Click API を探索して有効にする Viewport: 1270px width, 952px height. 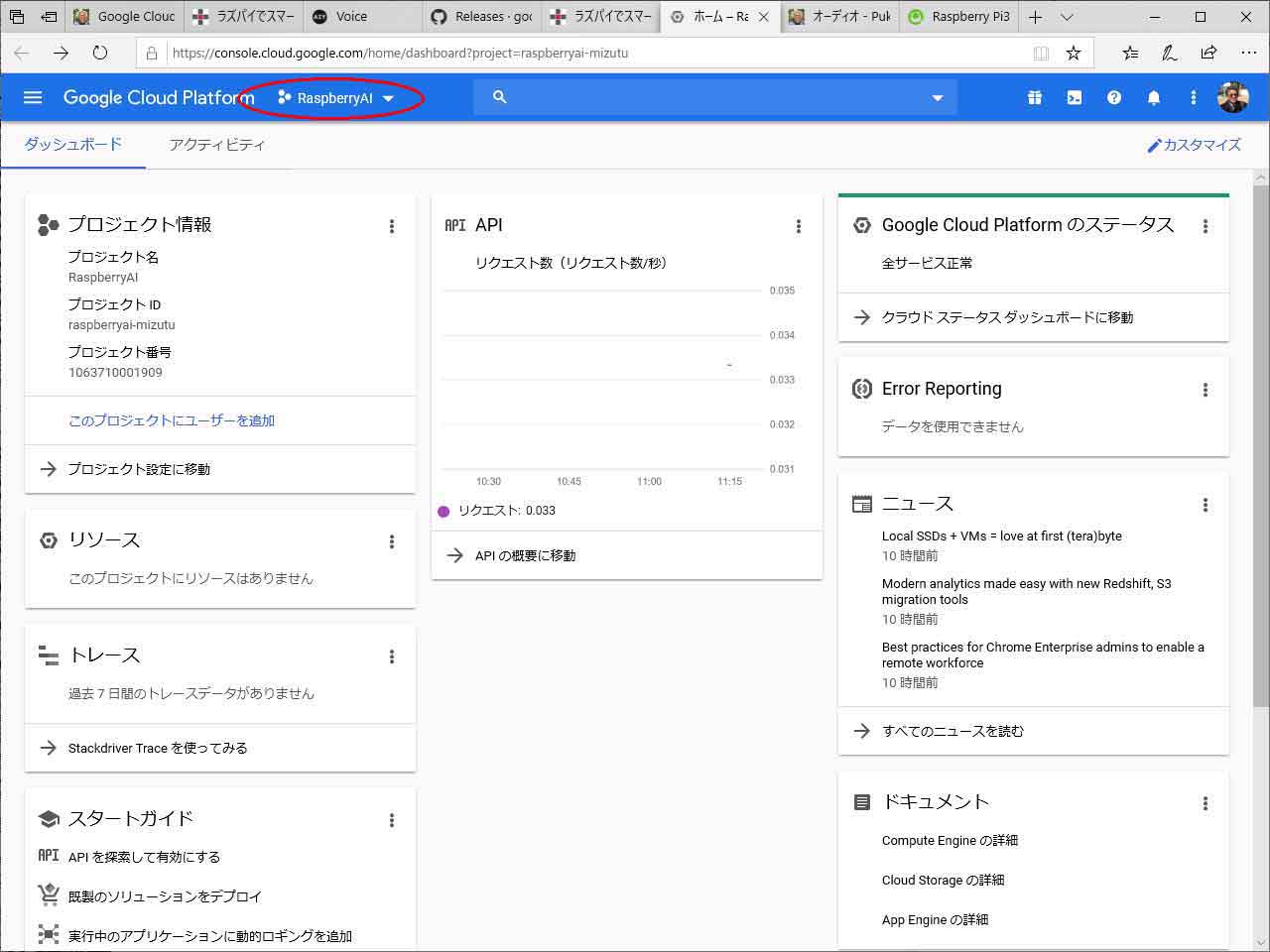pyautogui.click(x=144, y=857)
